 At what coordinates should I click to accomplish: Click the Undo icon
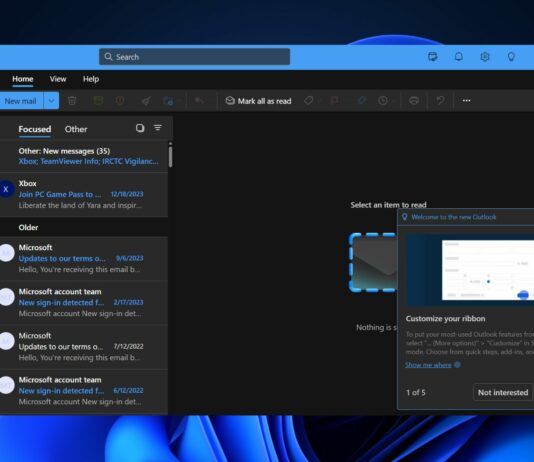[440, 100]
